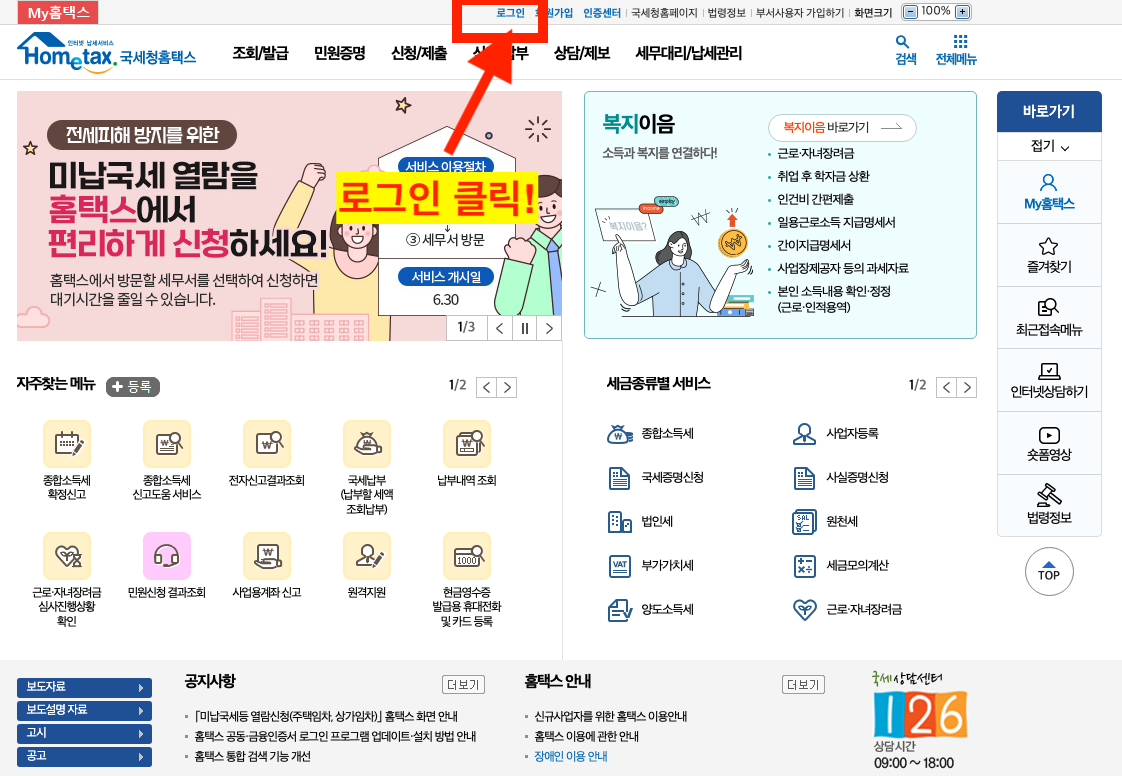
Task: Open 장애인 이용 안내 link
Action: [x=571, y=757]
